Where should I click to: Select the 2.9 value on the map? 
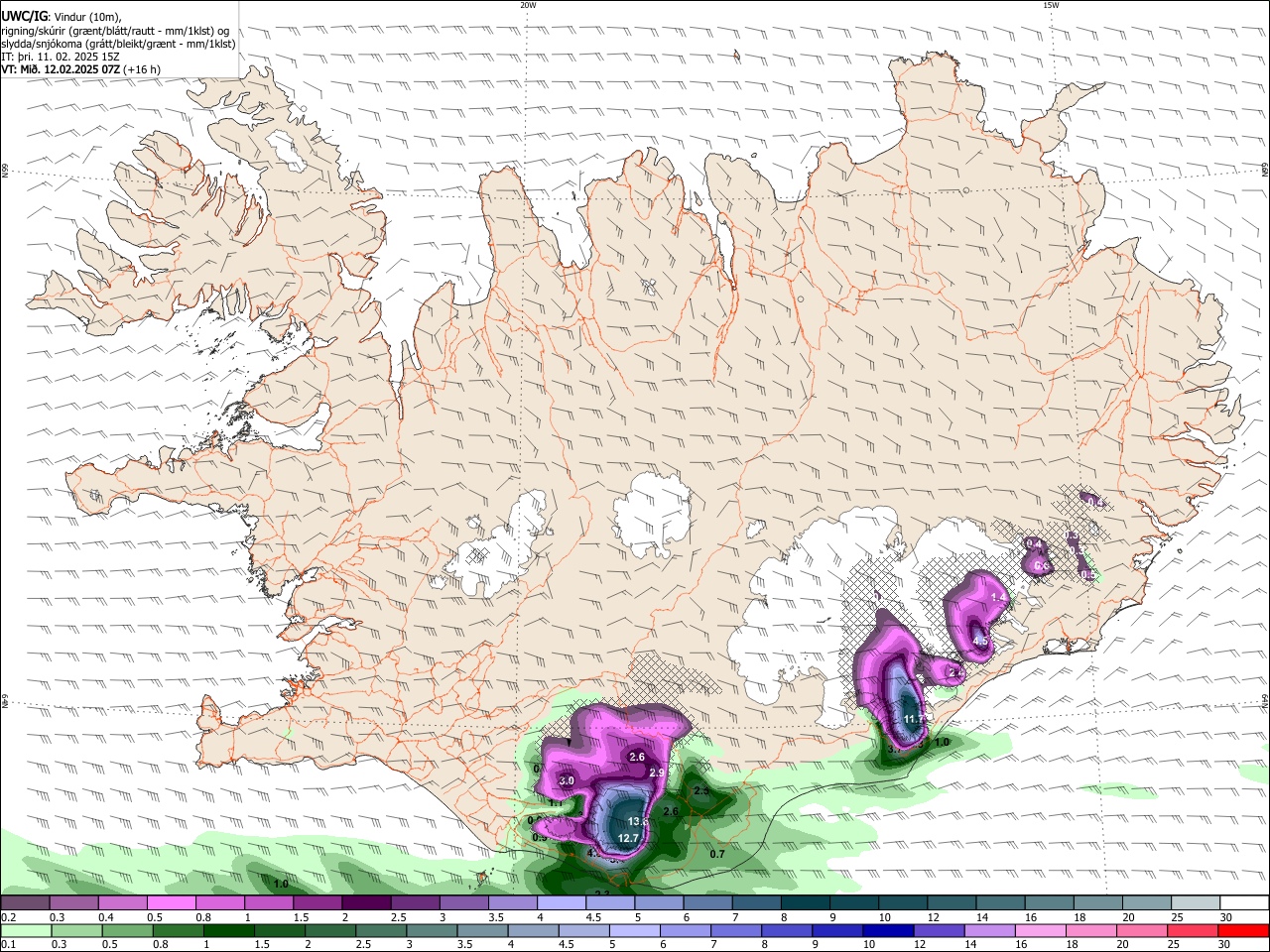657,773
